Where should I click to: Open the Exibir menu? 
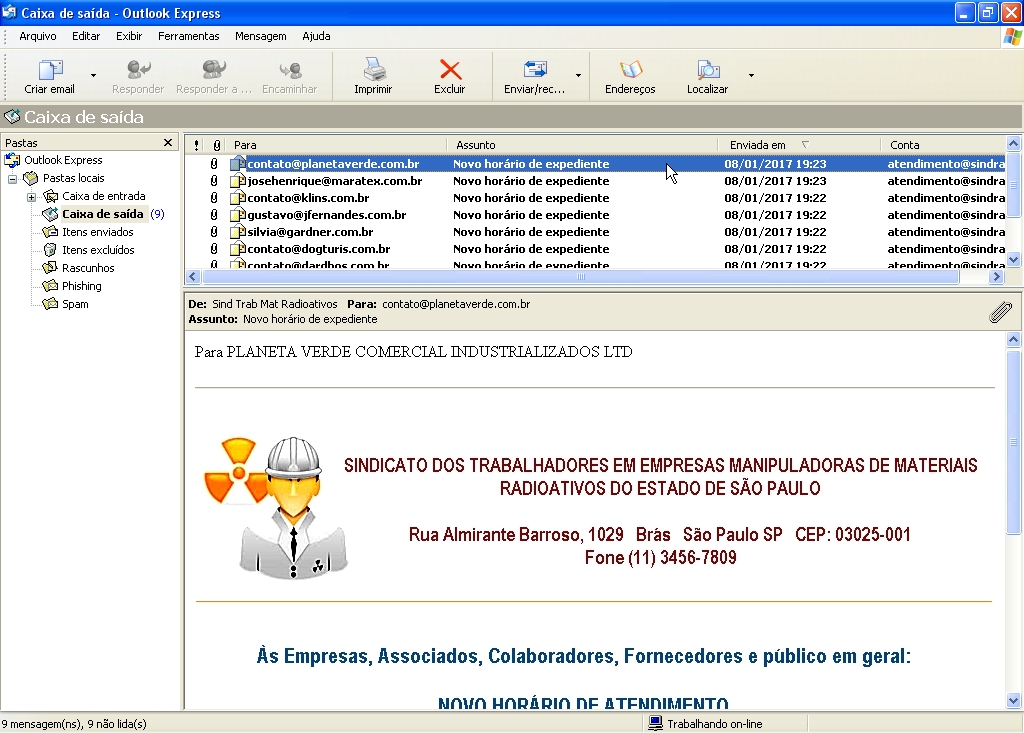pos(129,36)
